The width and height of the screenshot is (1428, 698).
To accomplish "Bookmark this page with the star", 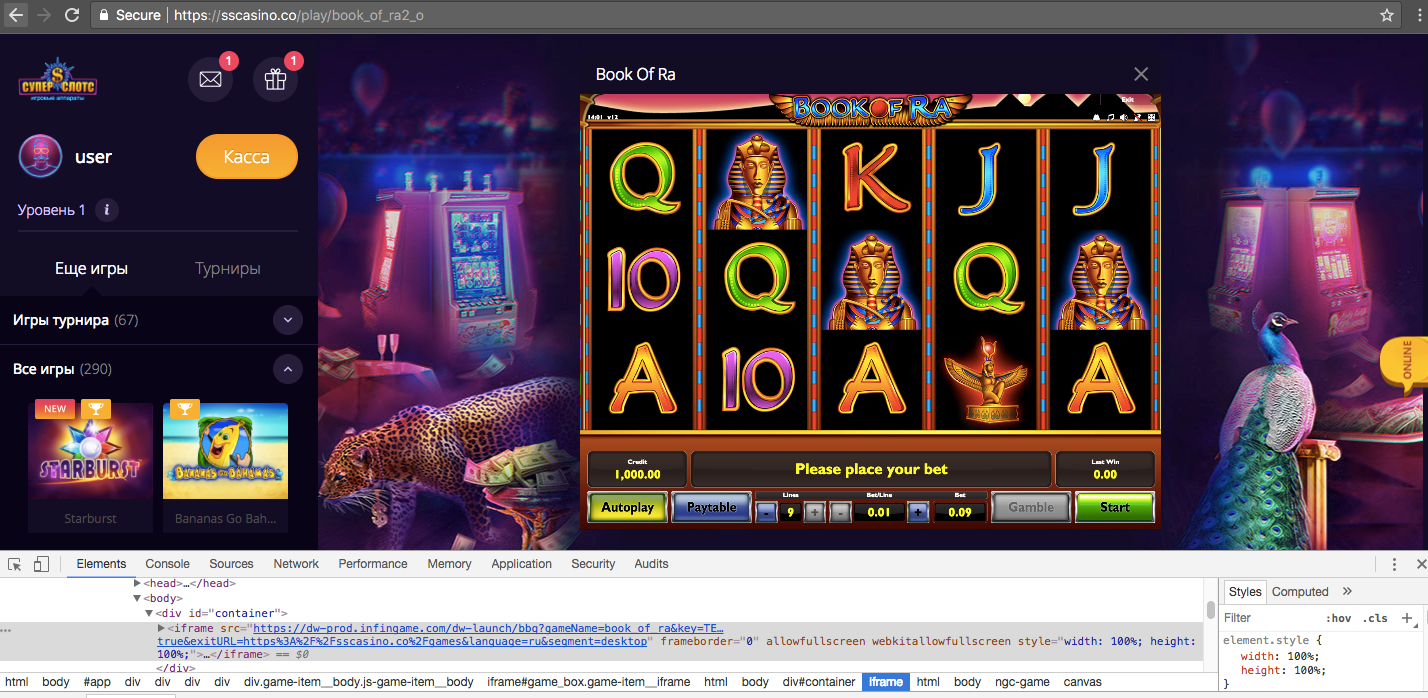I will click(x=1386, y=15).
